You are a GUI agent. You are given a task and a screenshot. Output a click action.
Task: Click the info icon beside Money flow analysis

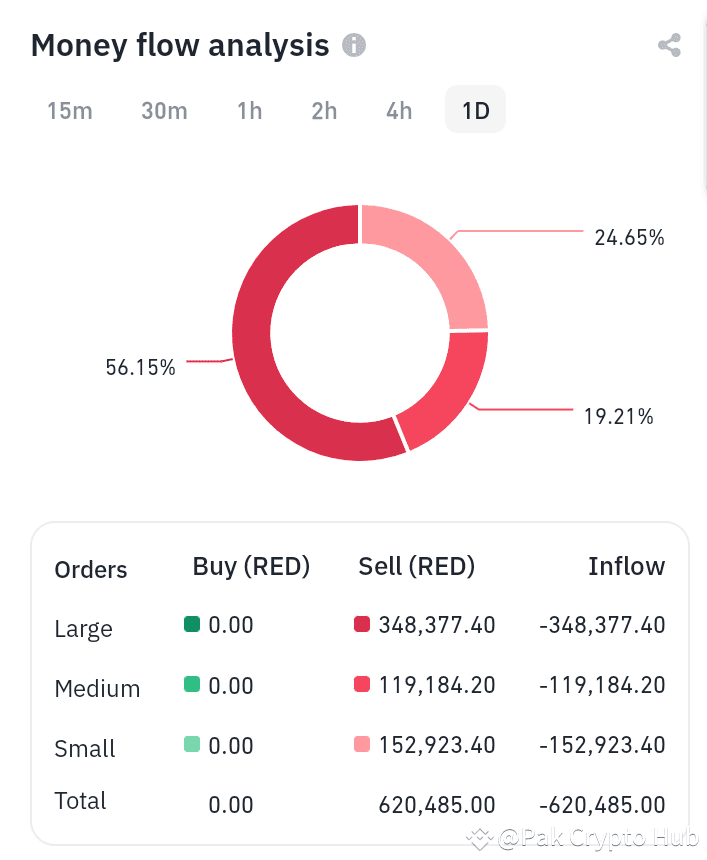353,46
